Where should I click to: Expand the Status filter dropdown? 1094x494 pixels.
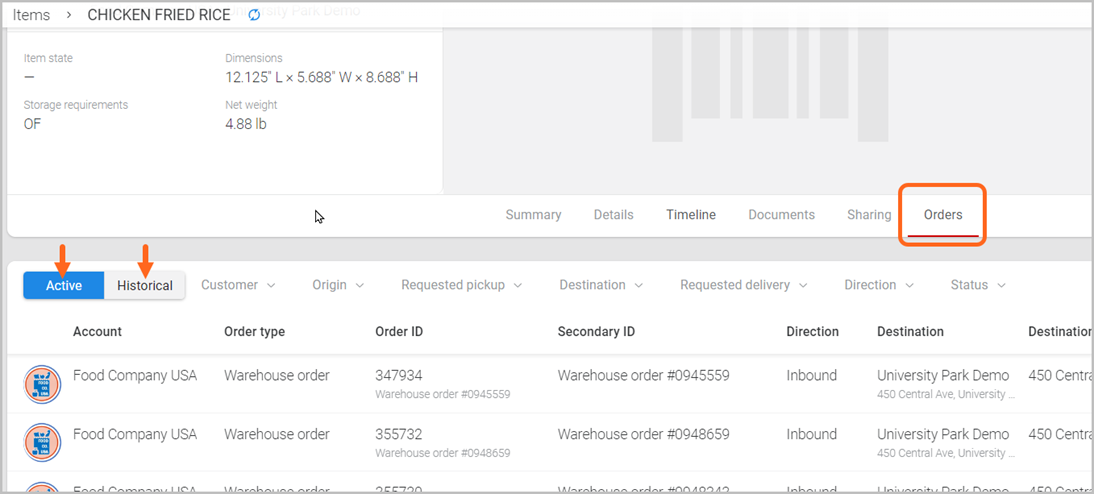click(x=978, y=285)
